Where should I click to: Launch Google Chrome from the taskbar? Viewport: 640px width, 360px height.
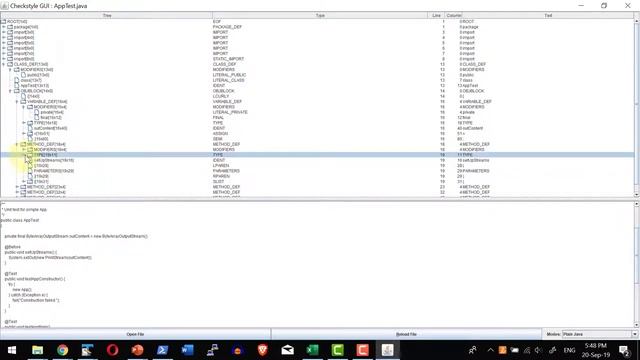point(62,350)
